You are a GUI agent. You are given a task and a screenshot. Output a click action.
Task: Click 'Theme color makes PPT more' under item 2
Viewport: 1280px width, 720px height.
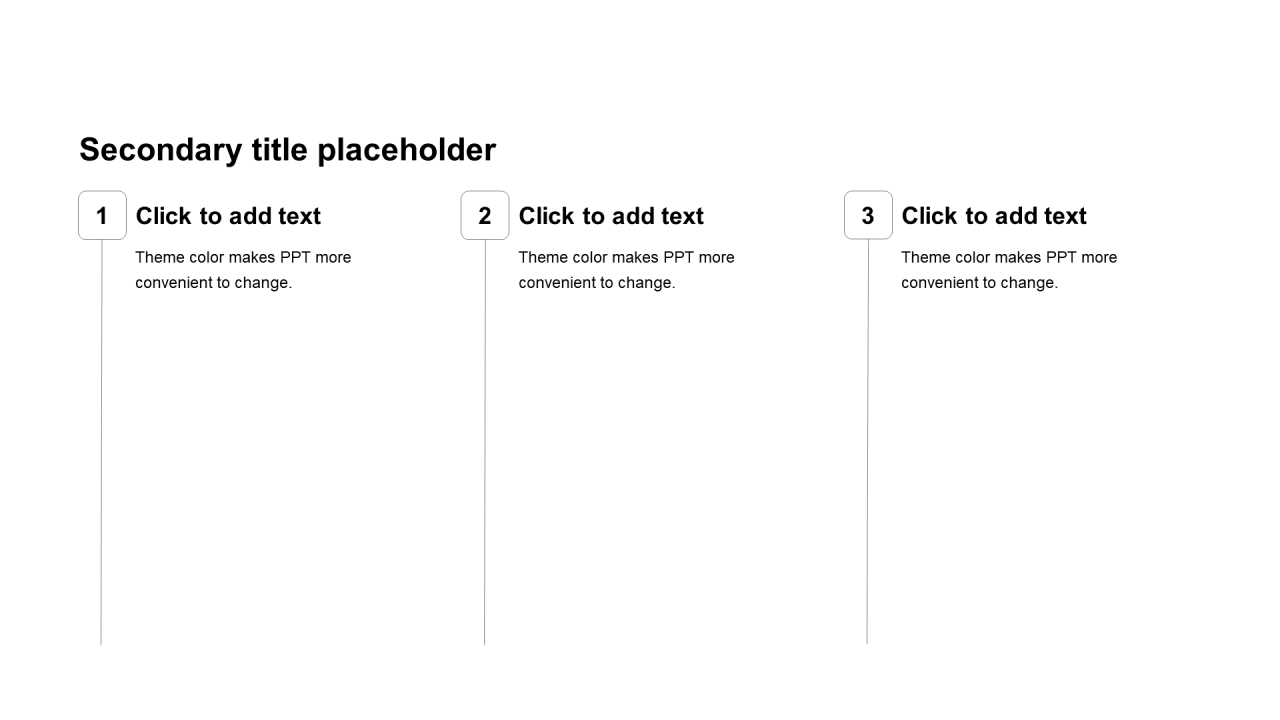tap(626, 257)
